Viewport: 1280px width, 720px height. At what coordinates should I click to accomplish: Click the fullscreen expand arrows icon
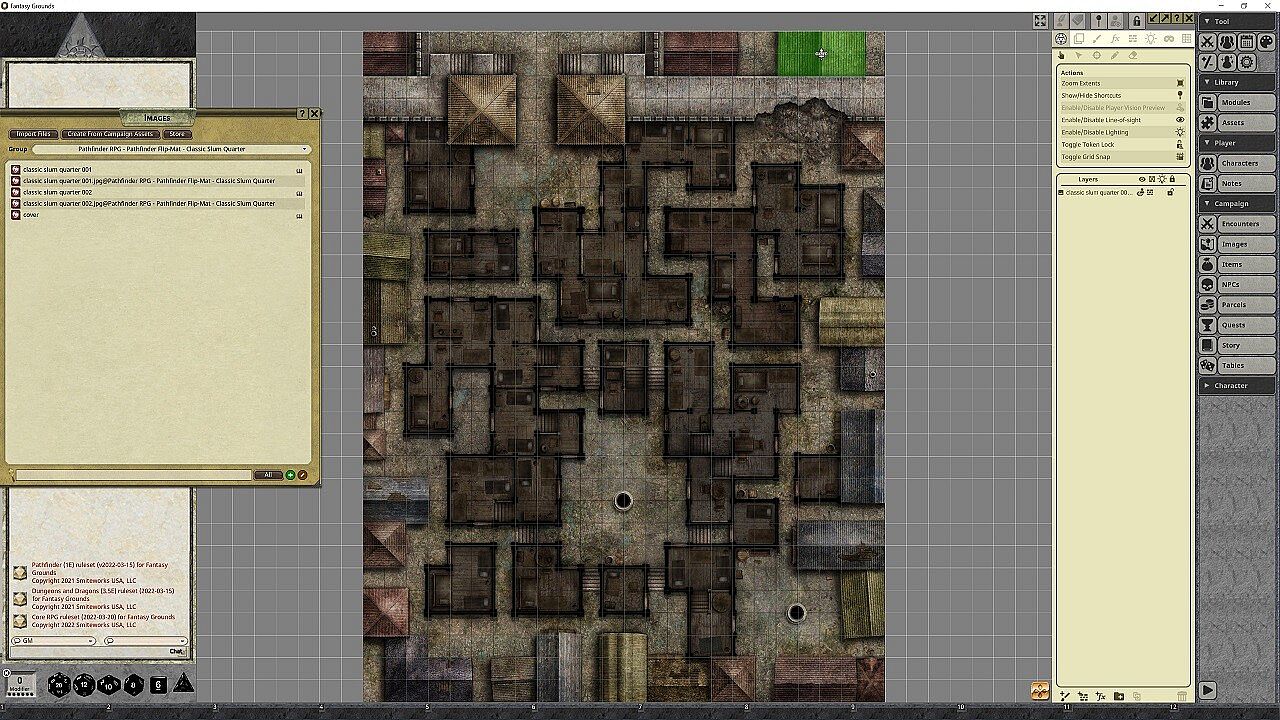[x=1040, y=20]
